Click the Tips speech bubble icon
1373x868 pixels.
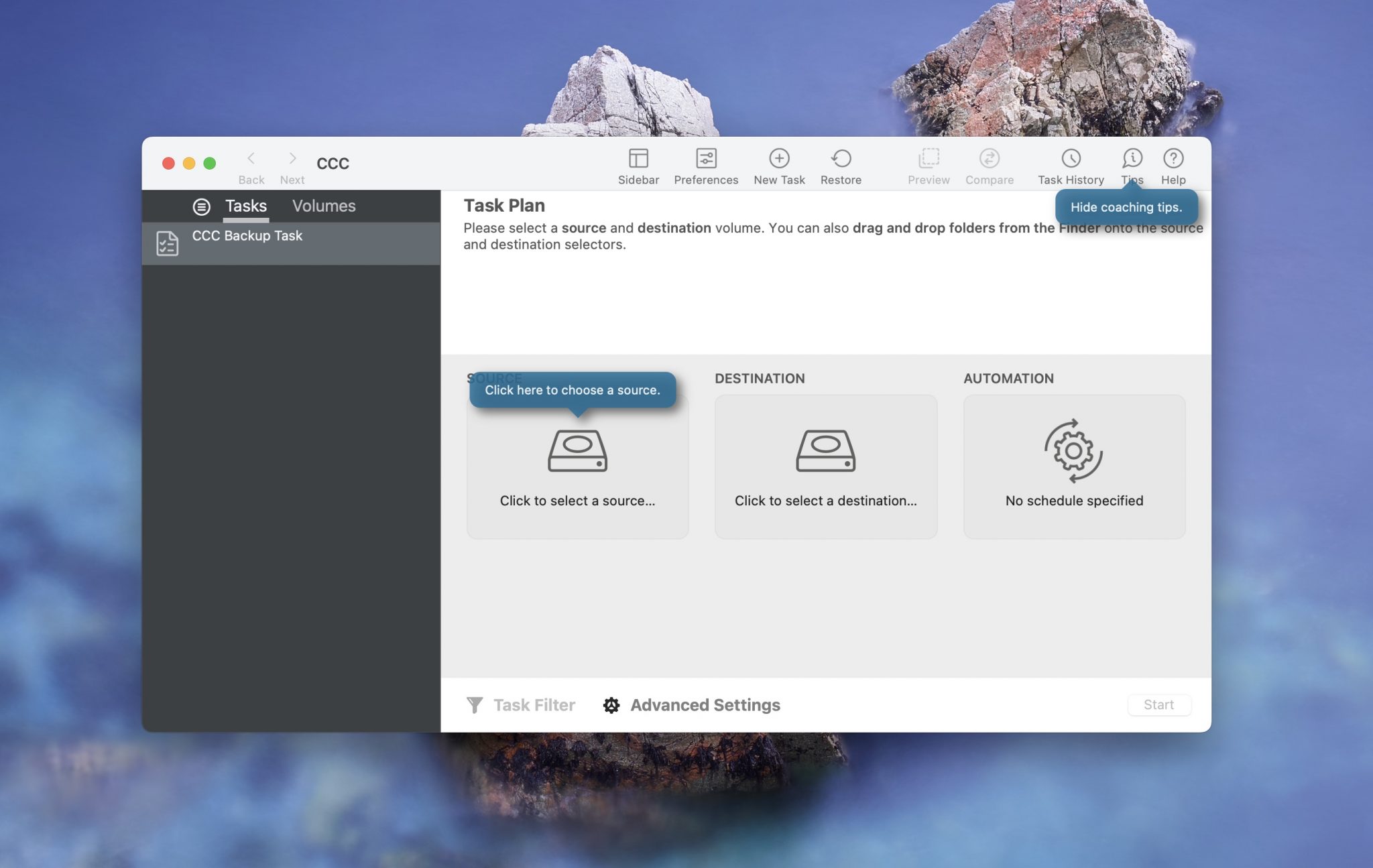[x=1132, y=158]
